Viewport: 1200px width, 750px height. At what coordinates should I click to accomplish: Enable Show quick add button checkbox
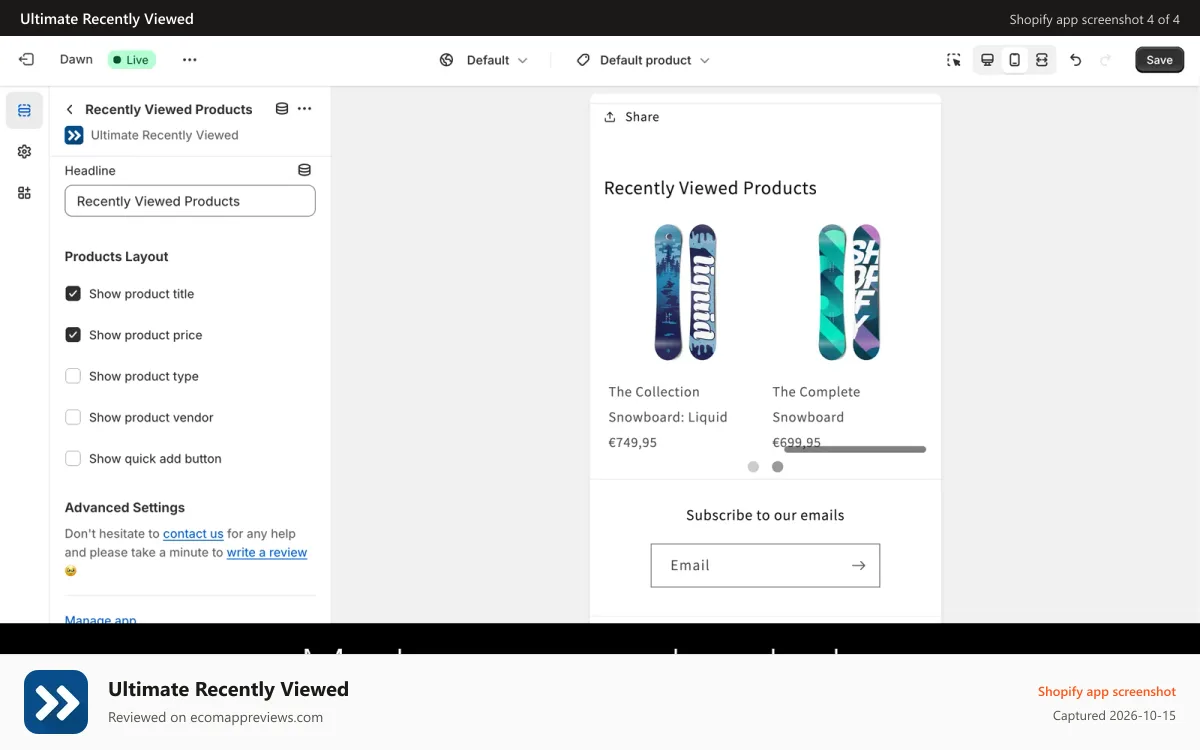(x=73, y=458)
